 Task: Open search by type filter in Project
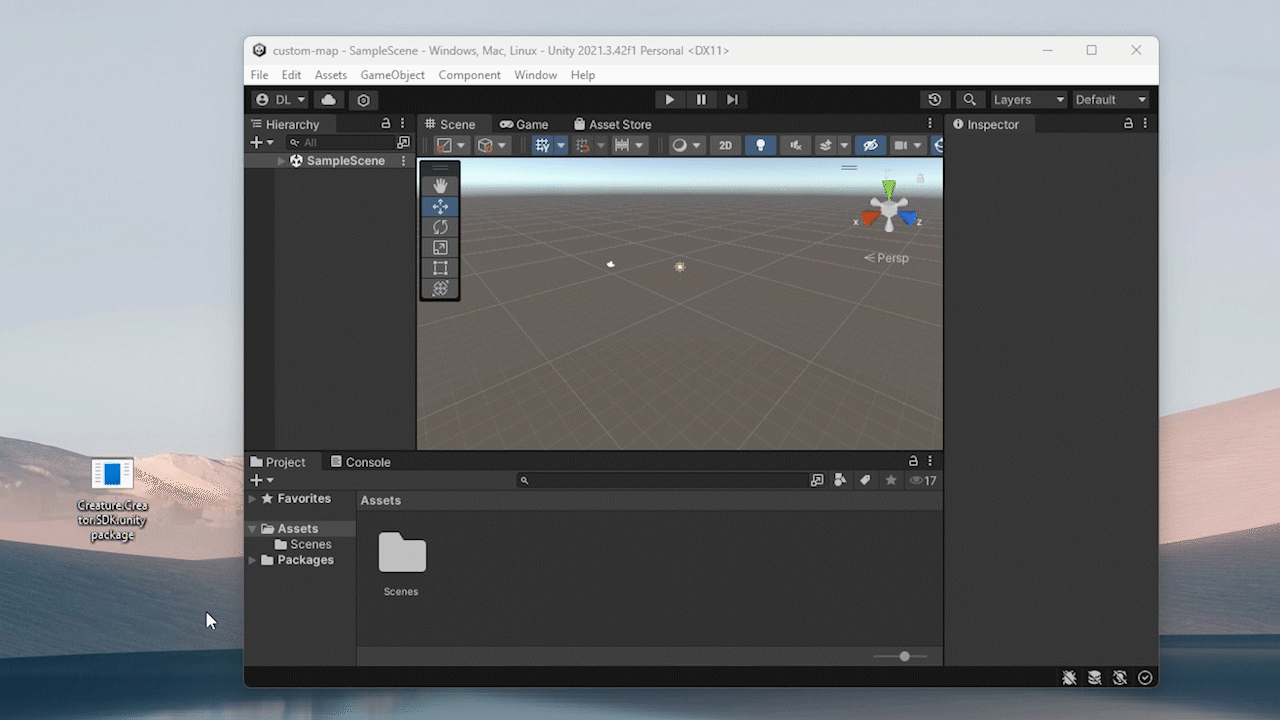pyautogui.click(x=840, y=481)
